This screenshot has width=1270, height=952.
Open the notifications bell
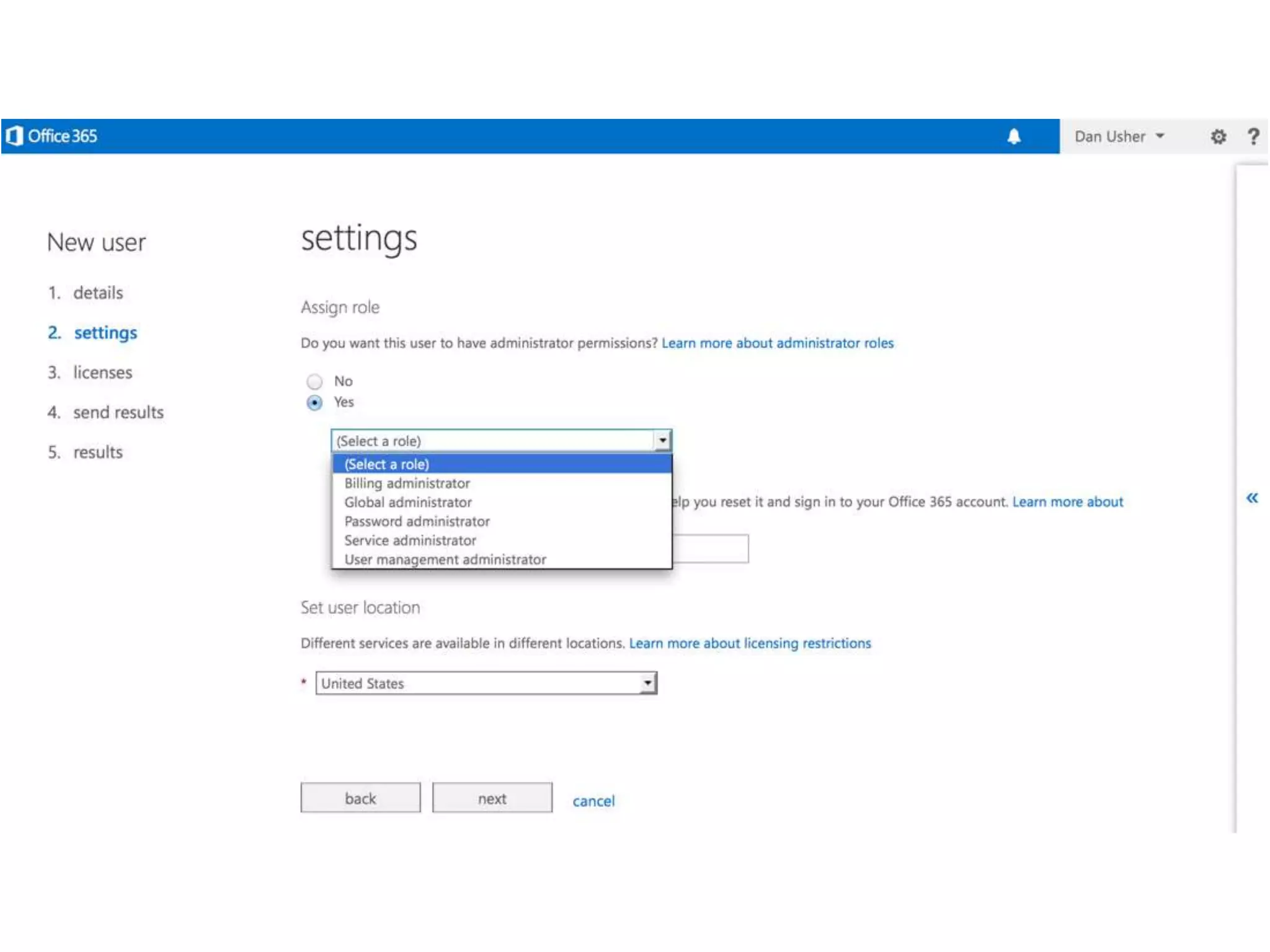point(1013,136)
